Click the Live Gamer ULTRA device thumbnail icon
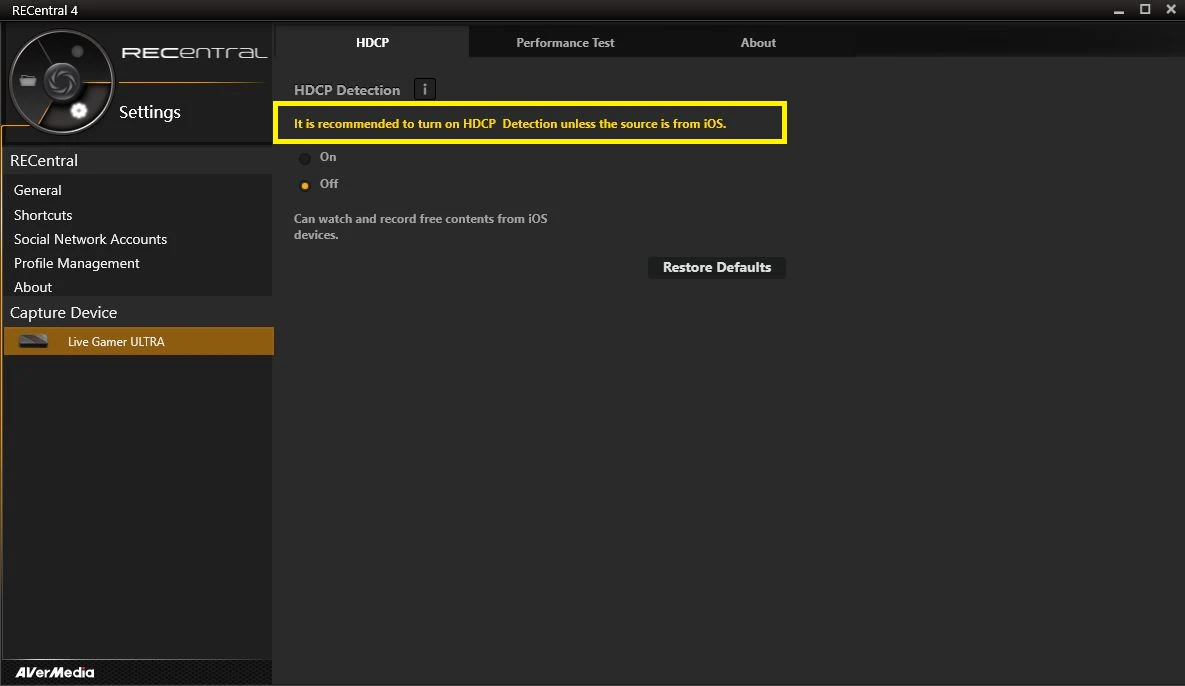This screenshot has width=1185, height=686. click(x=33, y=341)
